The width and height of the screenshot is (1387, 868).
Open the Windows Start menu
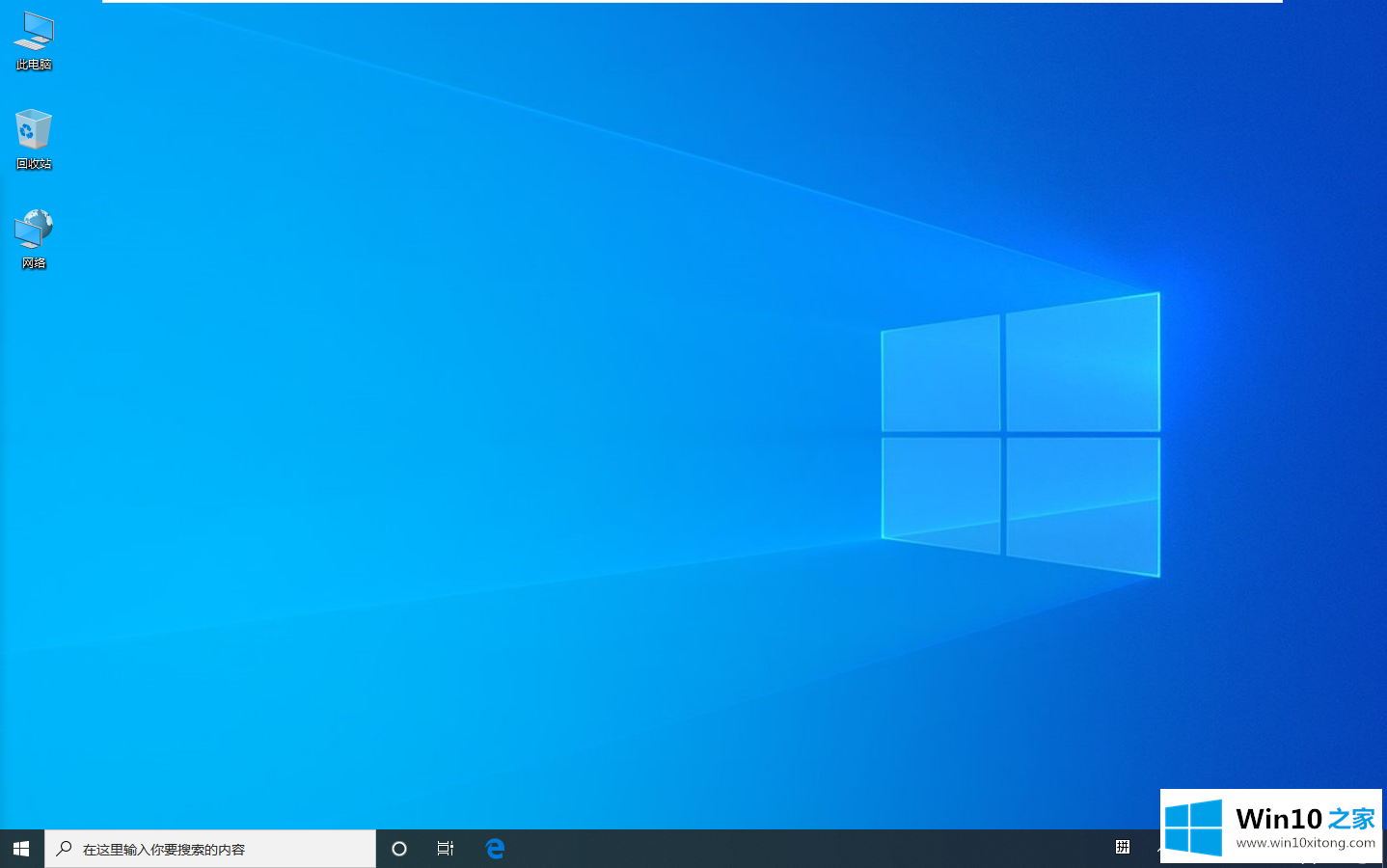point(21,849)
